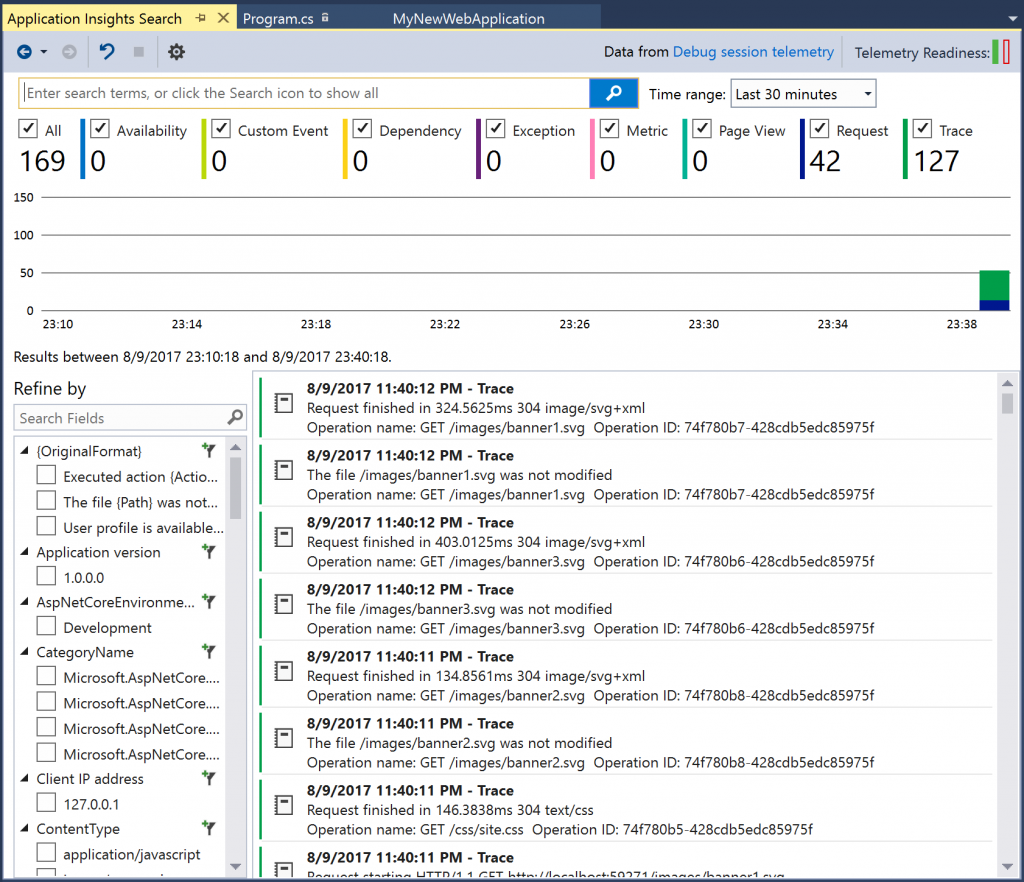This screenshot has width=1024, height=882.
Task: Click into the Search Fields input
Action: pos(121,418)
